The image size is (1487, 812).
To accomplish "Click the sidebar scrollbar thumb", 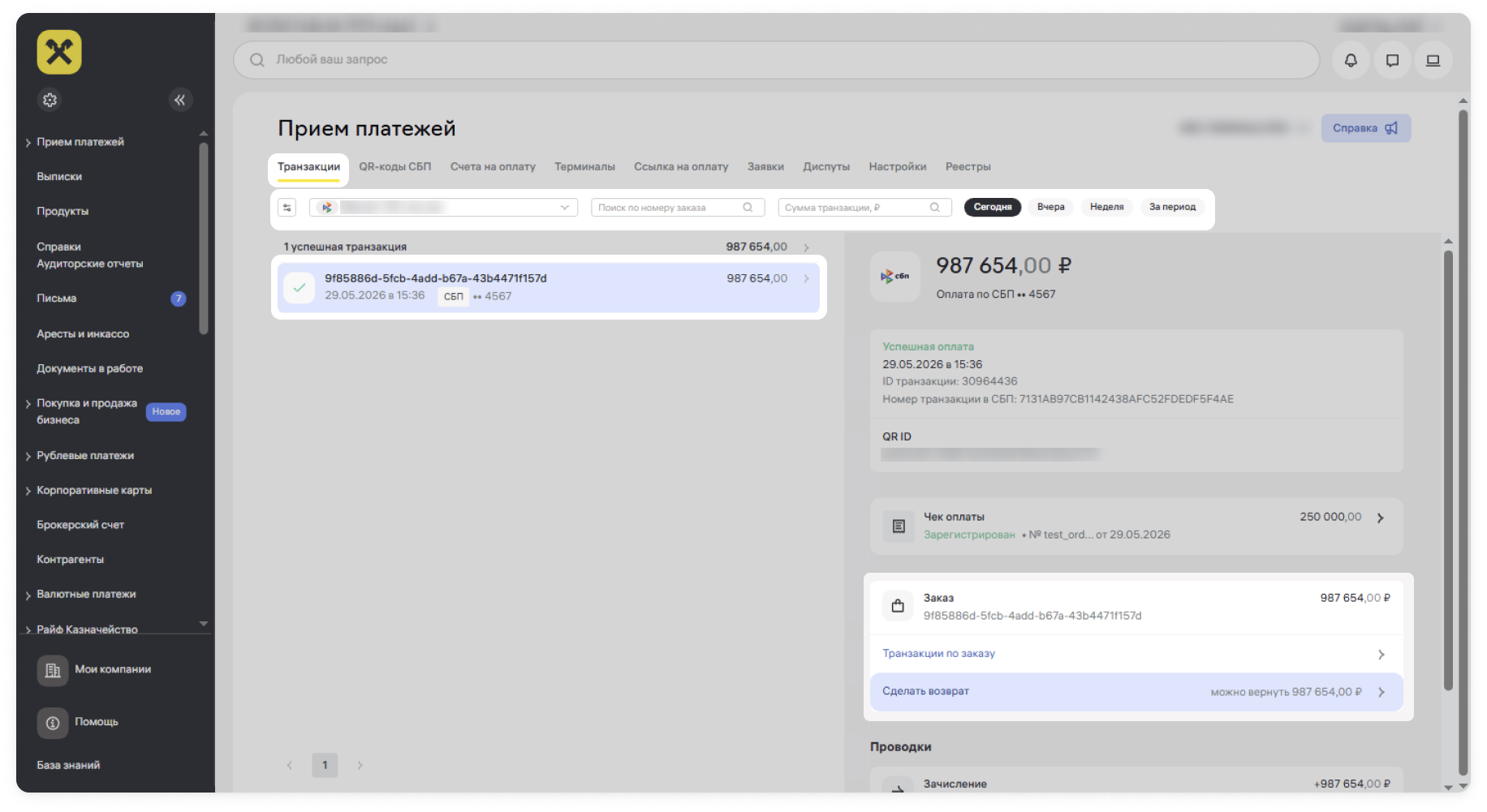I will click(204, 238).
